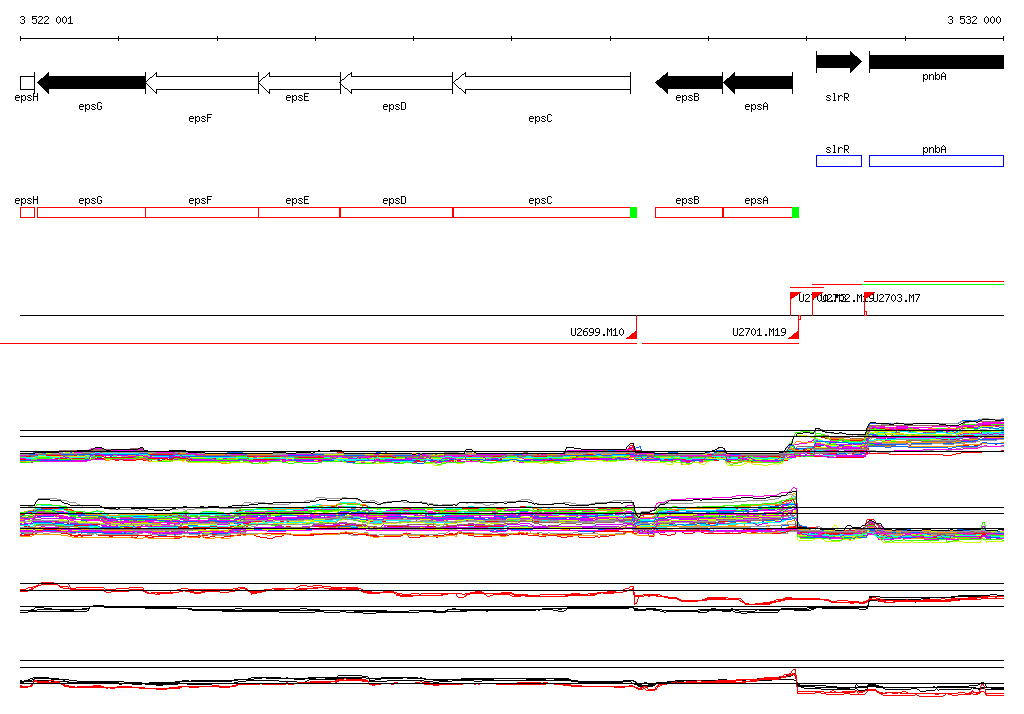Click the small white epsH gene box
This screenshot has width=1024, height=714.
pyautogui.click(x=27, y=83)
